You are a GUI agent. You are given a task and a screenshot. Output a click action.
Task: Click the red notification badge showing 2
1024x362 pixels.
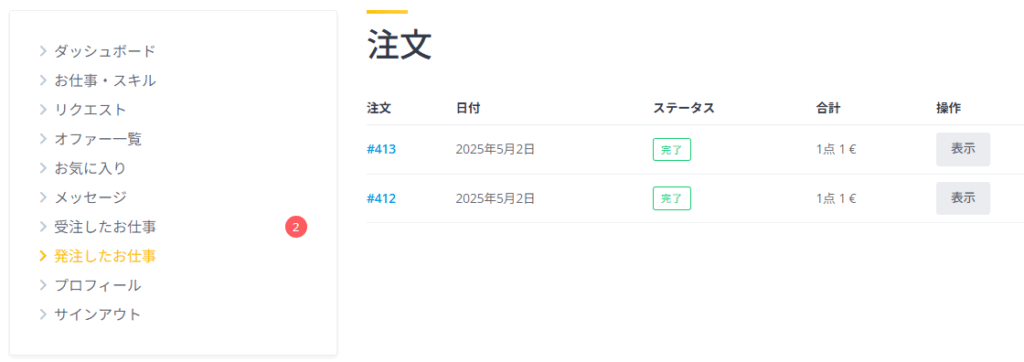tap(296, 227)
